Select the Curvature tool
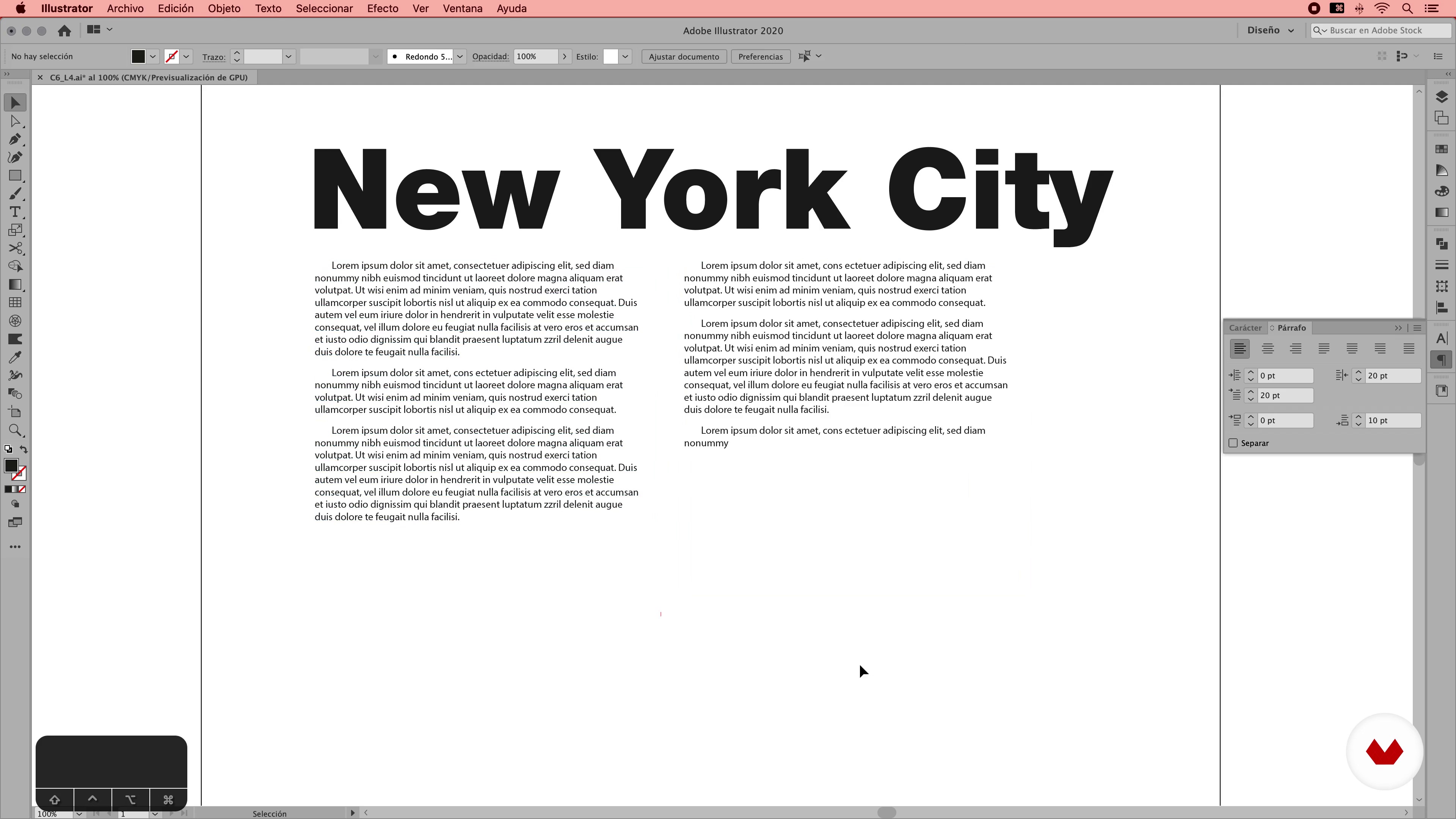Viewport: 1456px width, 819px height. pyautogui.click(x=15, y=157)
